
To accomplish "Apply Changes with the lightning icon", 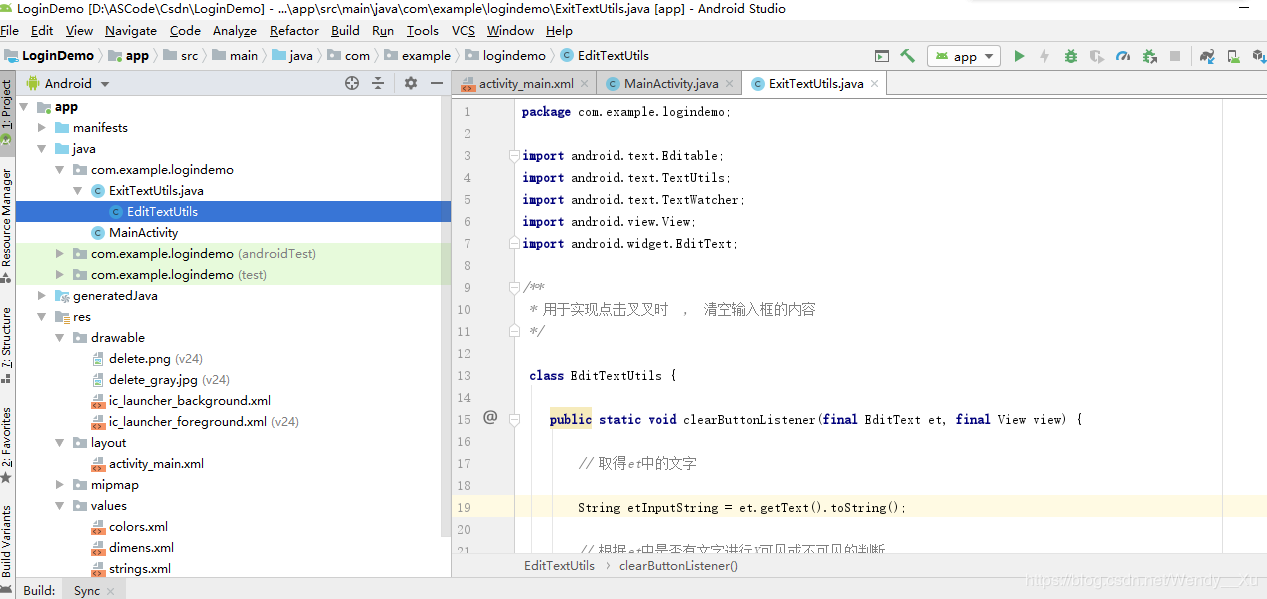I will pyautogui.click(x=1044, y=55).
